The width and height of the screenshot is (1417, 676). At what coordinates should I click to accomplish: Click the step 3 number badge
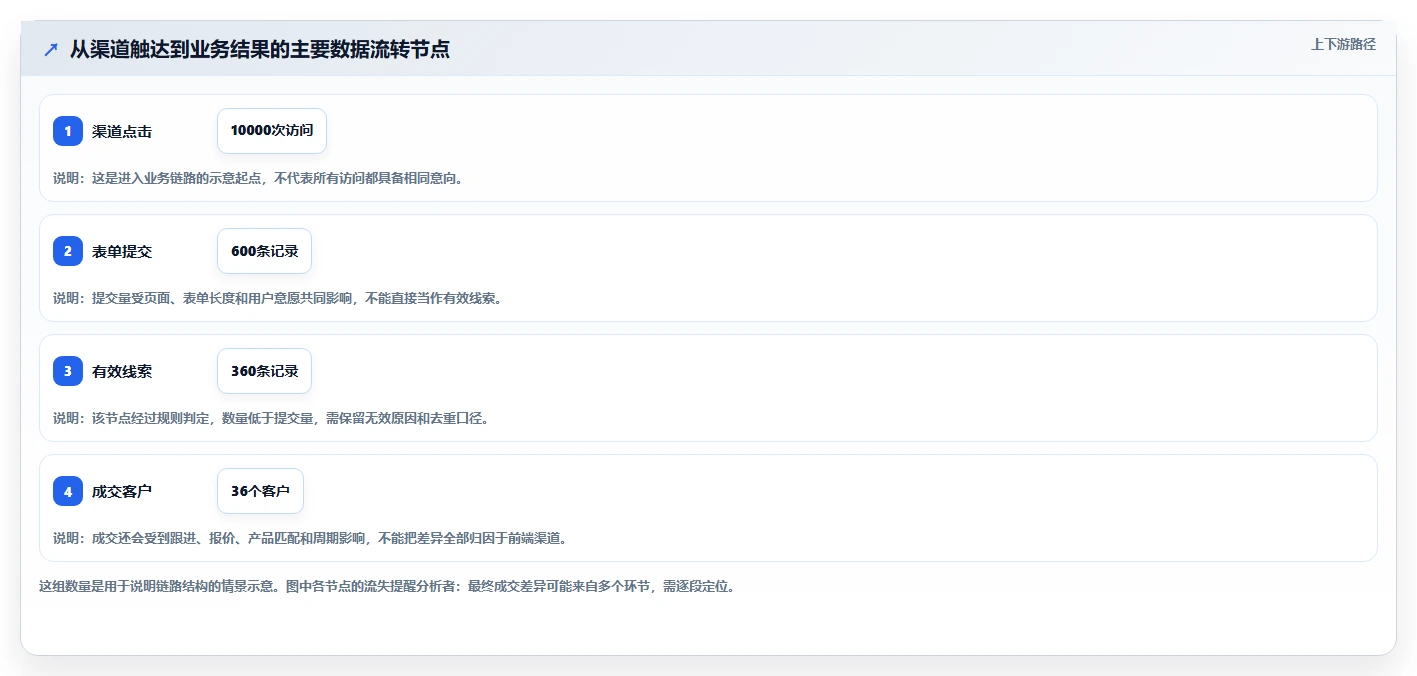click(x=68, y=371)
